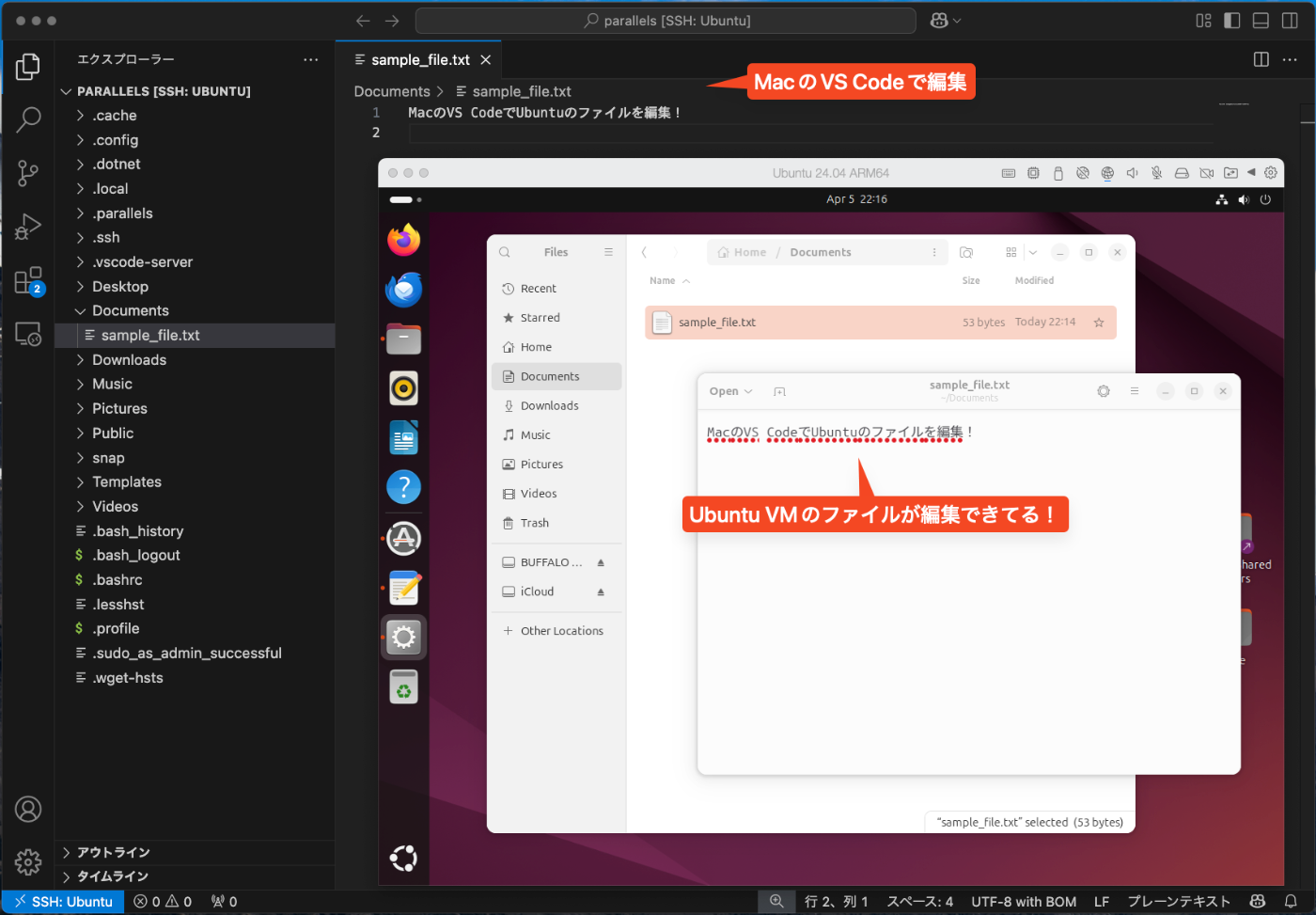This screenshot has width=1316, height=915.
Task: Select Trash in Files sidebar
Action: tap(556, 523)
